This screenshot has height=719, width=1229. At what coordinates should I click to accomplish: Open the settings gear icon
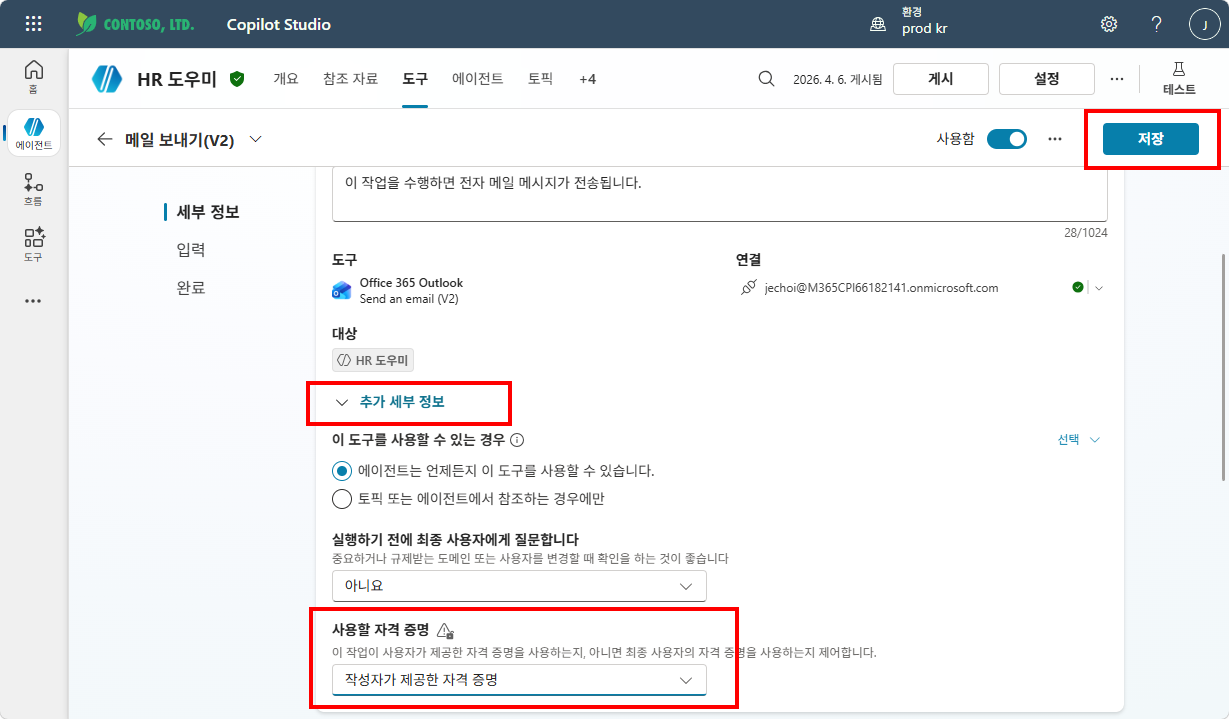point(1109,24)
